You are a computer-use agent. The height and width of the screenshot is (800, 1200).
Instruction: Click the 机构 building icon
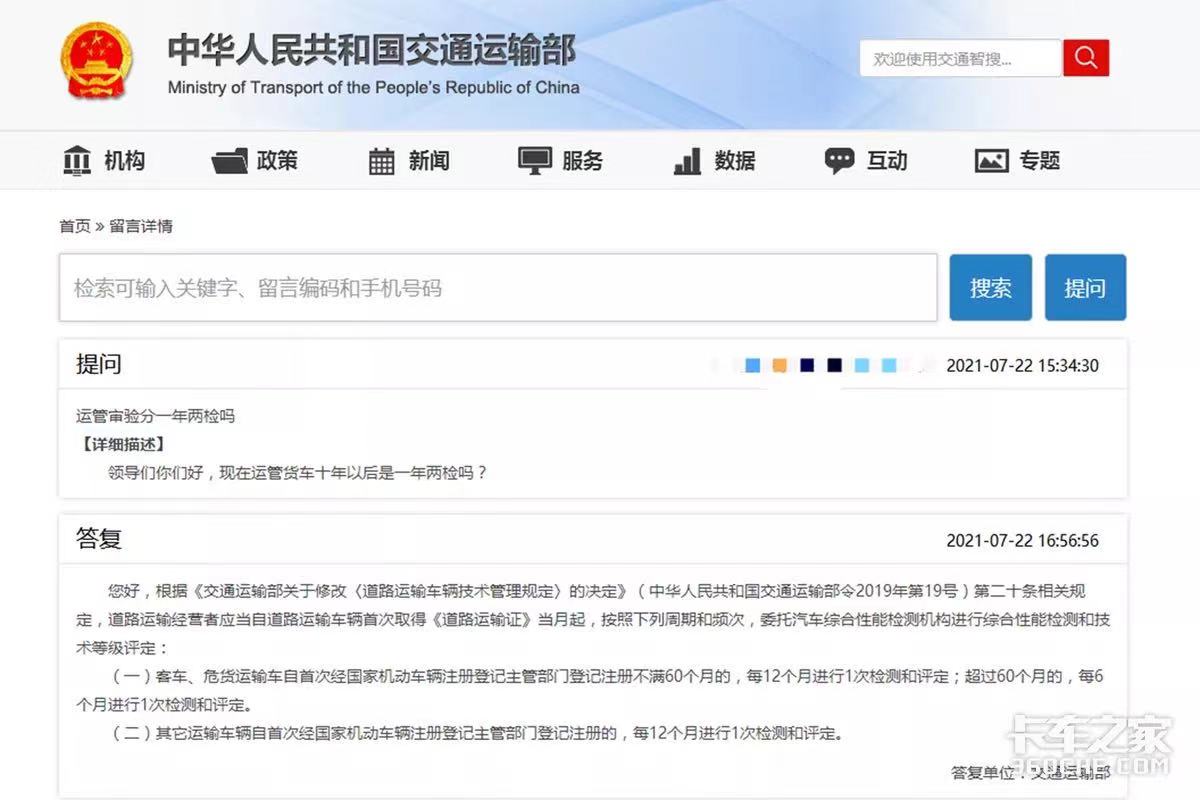[77, 161]
